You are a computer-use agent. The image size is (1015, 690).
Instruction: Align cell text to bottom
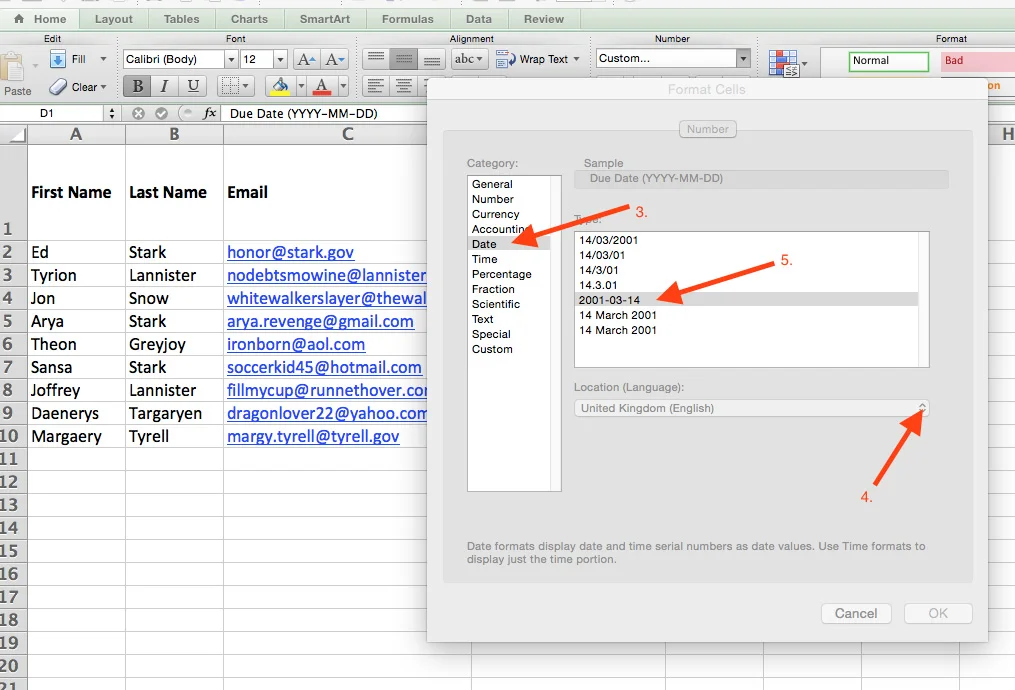[x=431, y=60]
